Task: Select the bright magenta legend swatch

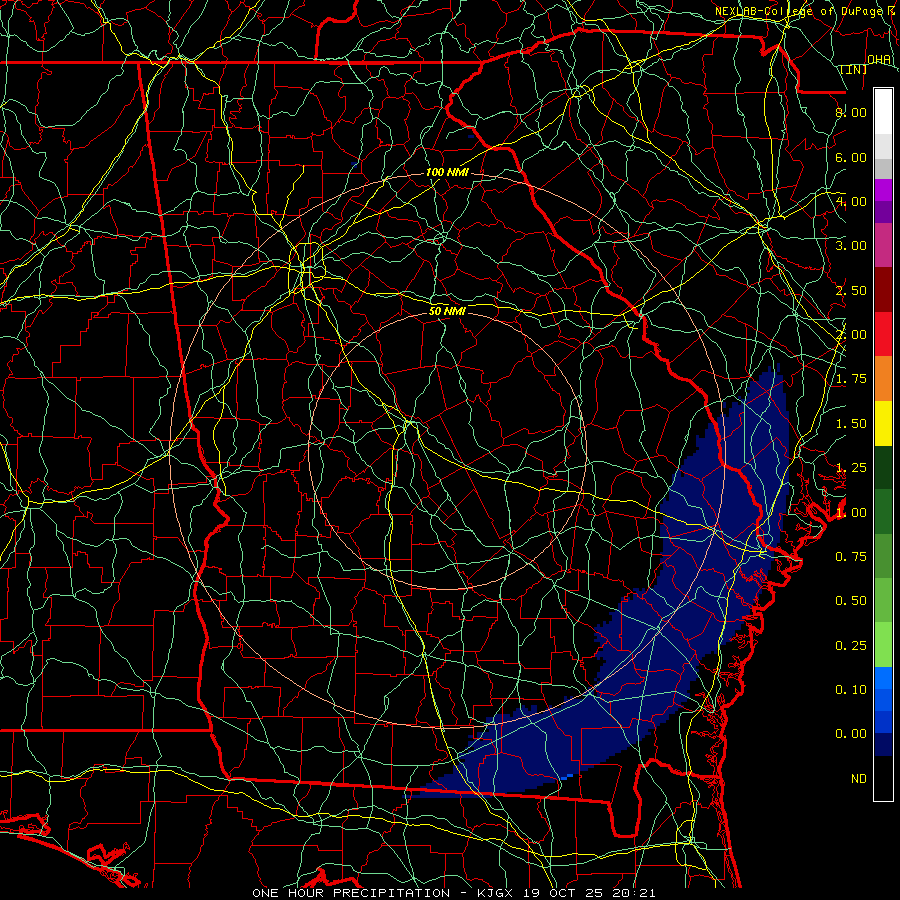Action: coord(883,190)
